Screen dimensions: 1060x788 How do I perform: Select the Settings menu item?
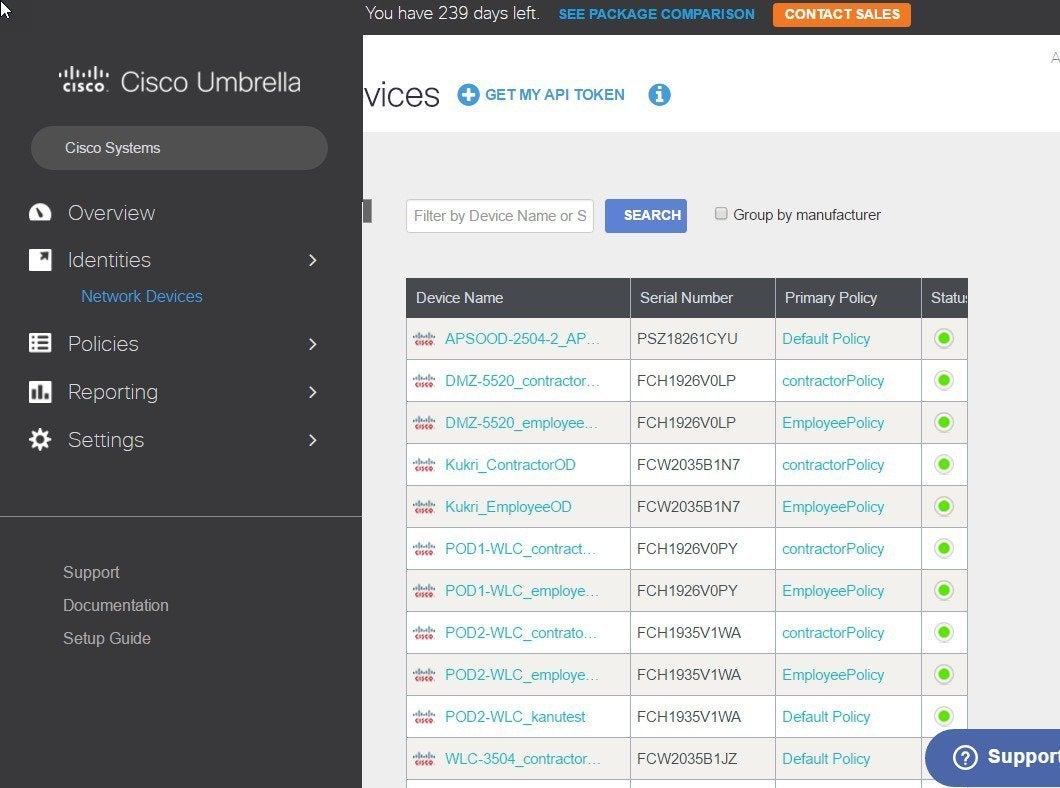[x=106, y=440]
